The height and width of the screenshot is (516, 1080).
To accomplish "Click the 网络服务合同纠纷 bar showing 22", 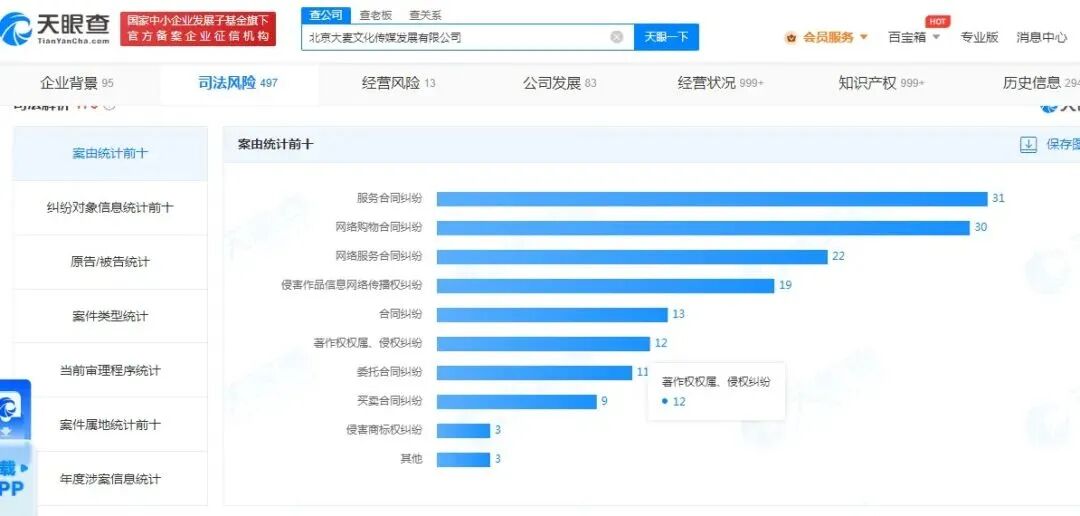I will [x=632, y=256].
